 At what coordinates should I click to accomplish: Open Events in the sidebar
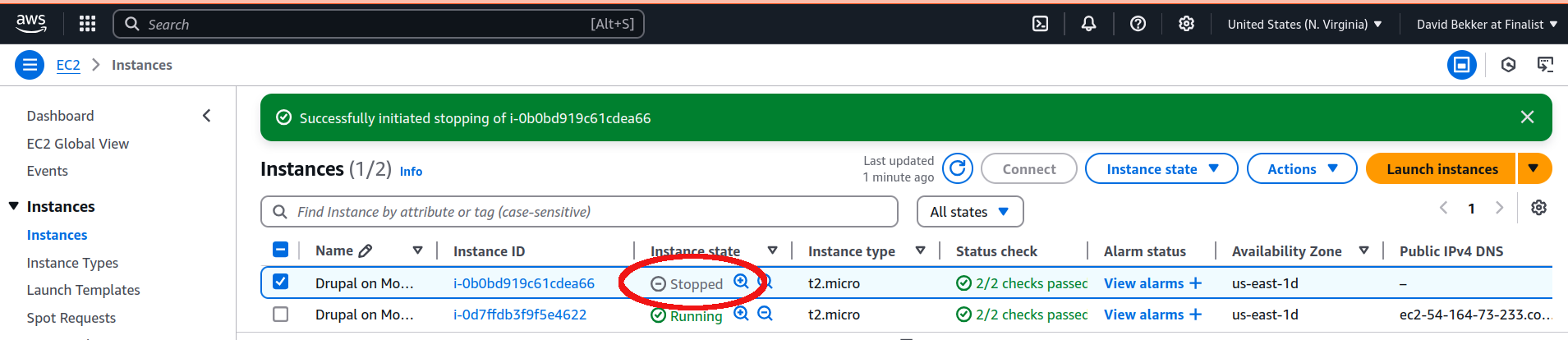point(48,171)
